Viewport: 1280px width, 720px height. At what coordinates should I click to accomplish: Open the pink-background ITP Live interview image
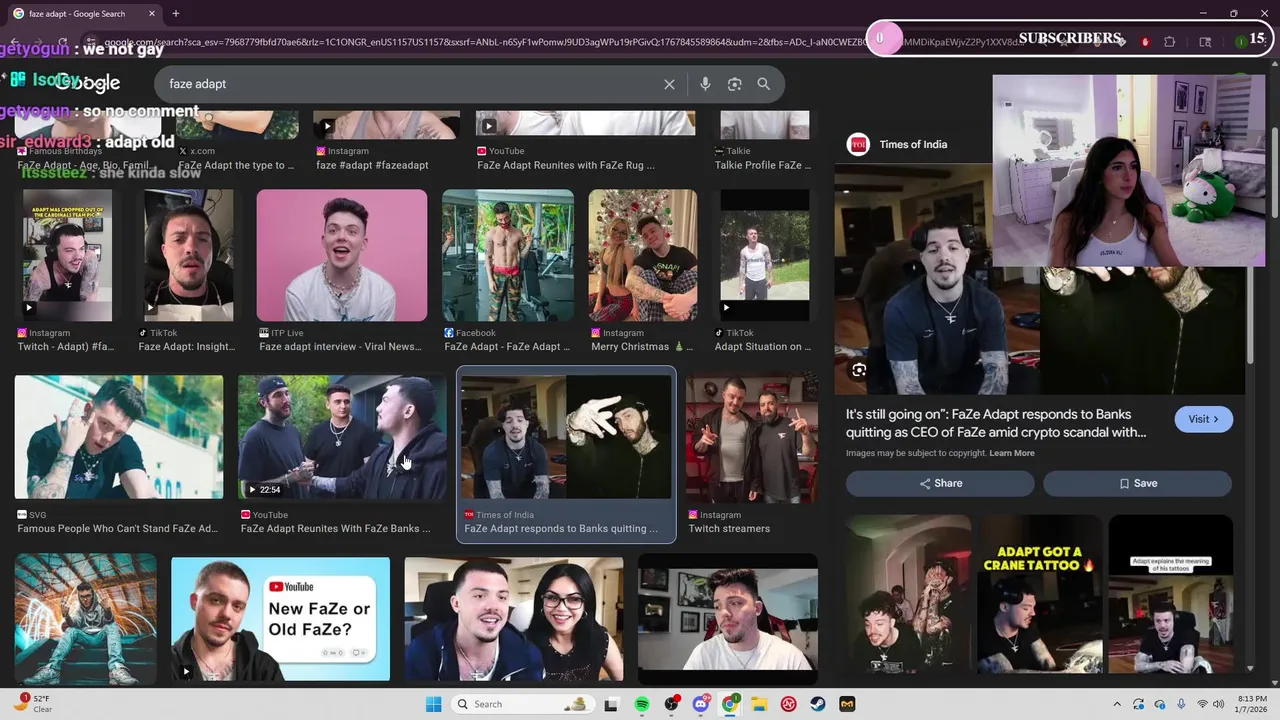pos(342,255)
